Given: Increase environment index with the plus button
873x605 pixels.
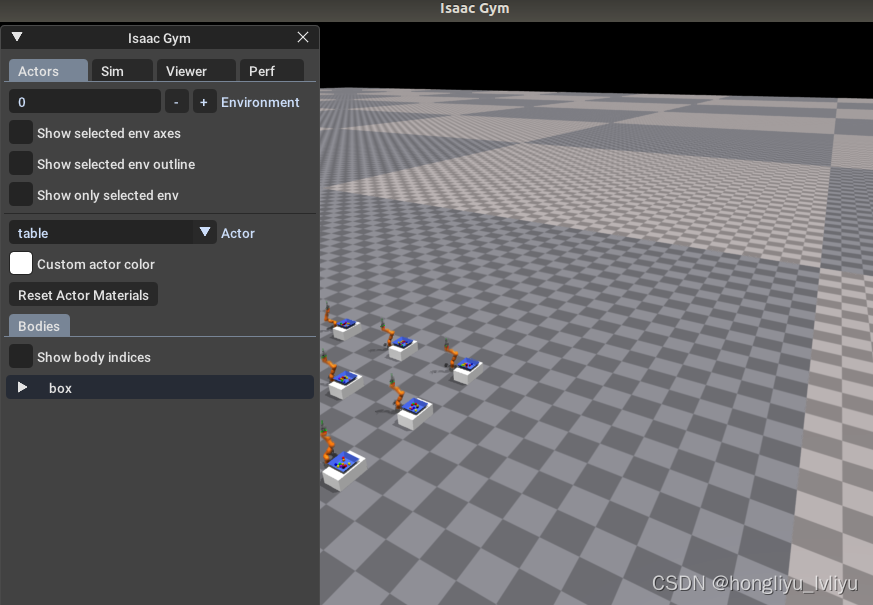Looking at the screenshot, I should [x=204, y=102].
